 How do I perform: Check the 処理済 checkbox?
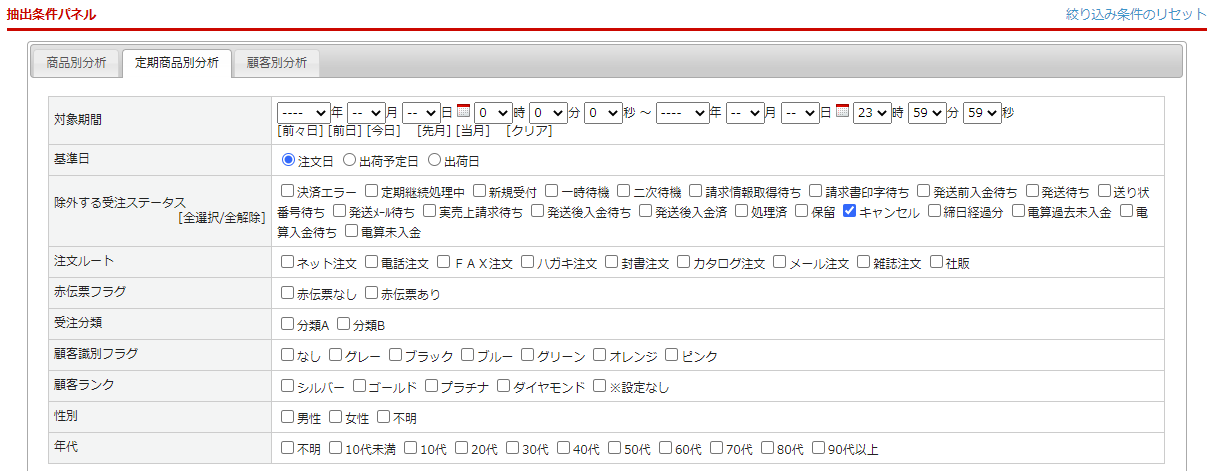741,211
